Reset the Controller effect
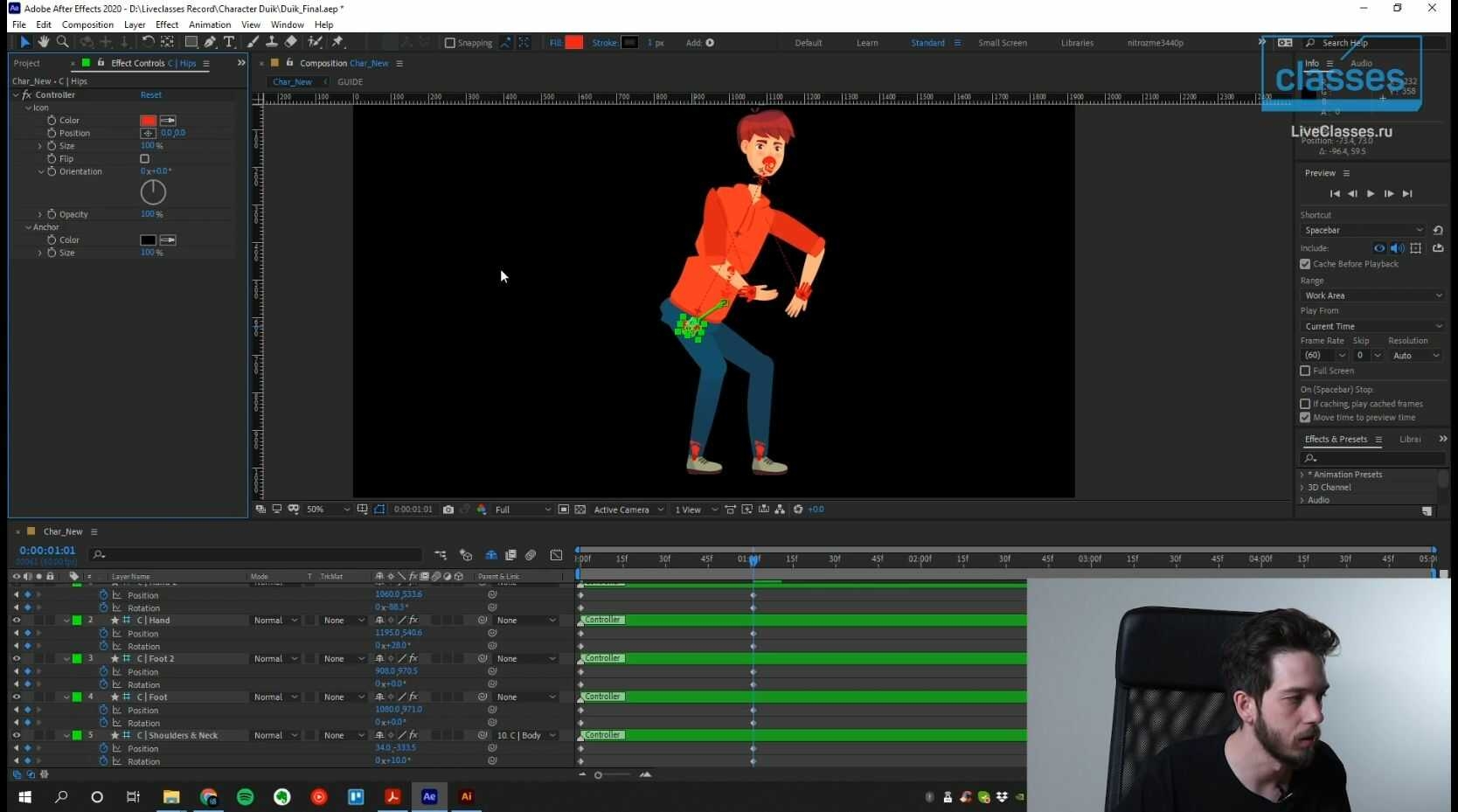This screenshot has width=1458, height=812. [x=151, y=95]
